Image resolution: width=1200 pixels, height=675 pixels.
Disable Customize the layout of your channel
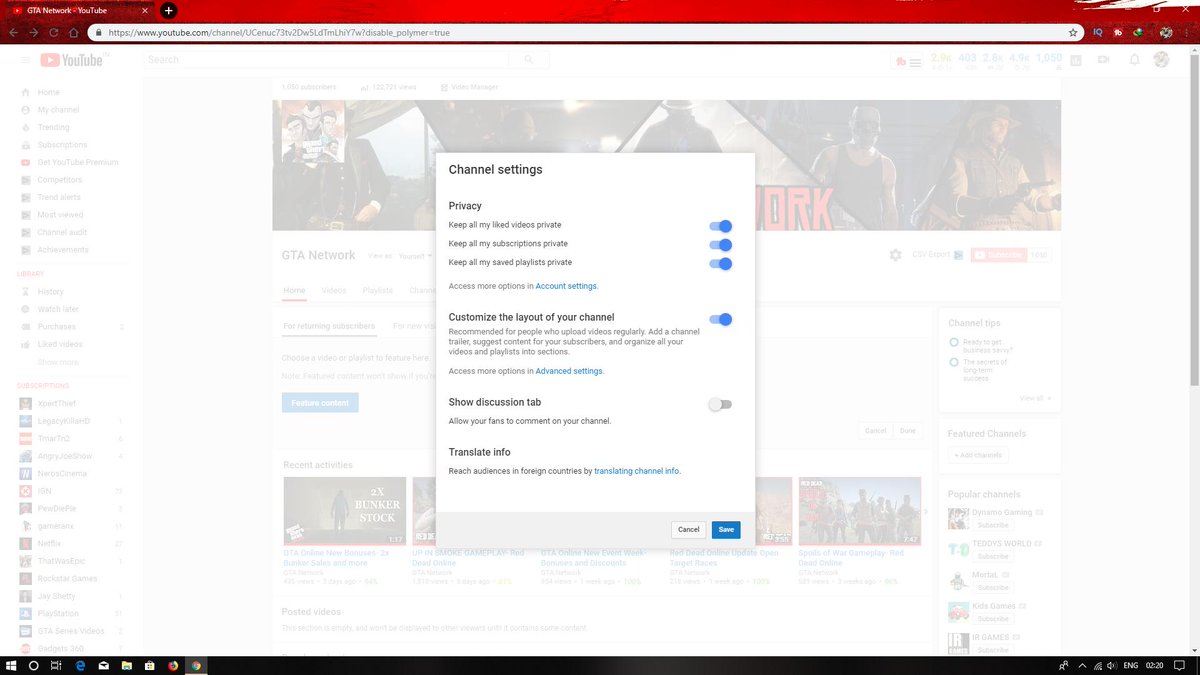pyautogui.click(x=721, y=319)
